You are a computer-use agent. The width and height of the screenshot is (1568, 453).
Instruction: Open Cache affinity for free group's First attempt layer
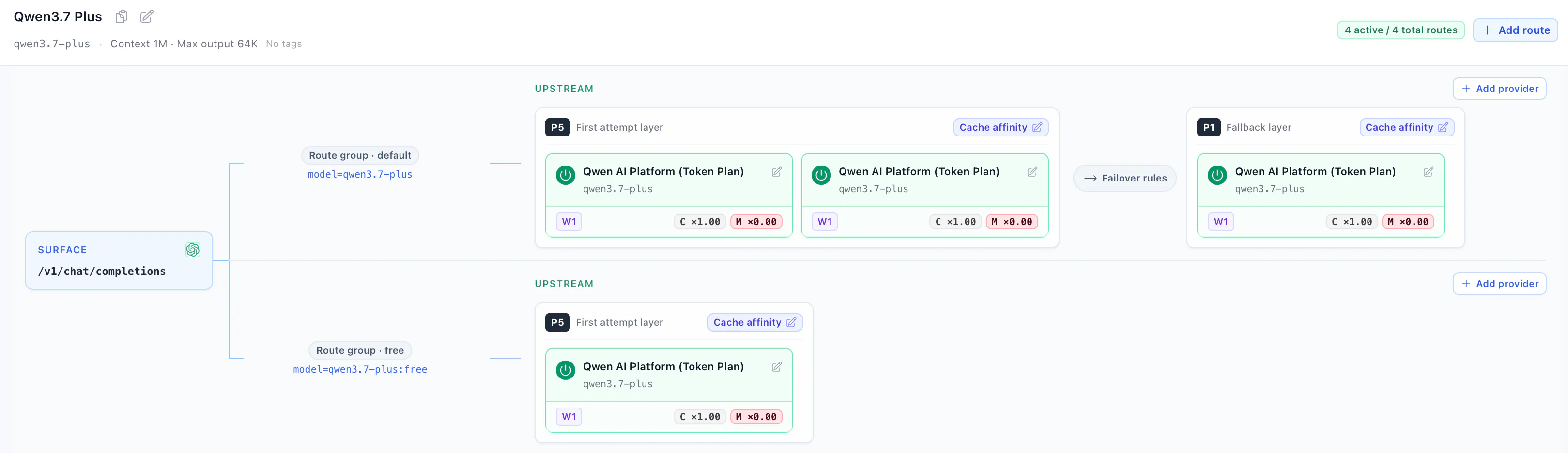(x=755, y=323)
